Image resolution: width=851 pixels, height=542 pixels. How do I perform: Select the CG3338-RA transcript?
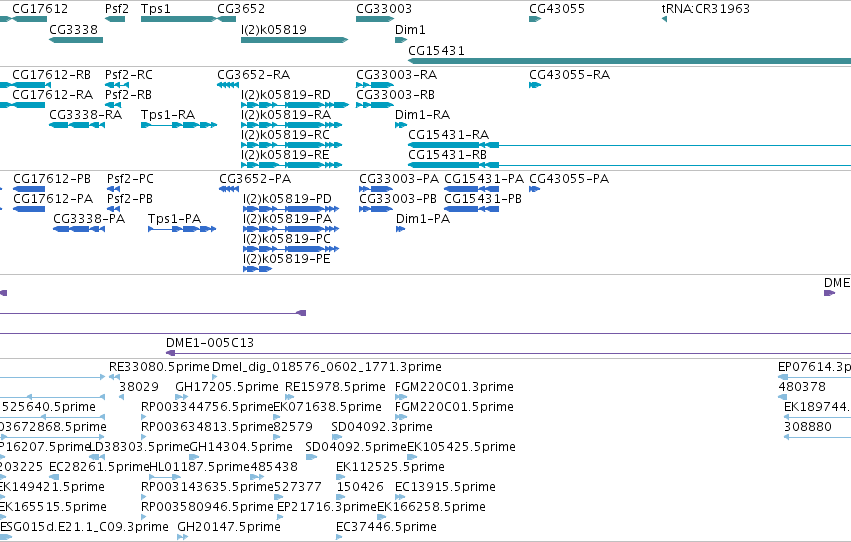(77, 125)
